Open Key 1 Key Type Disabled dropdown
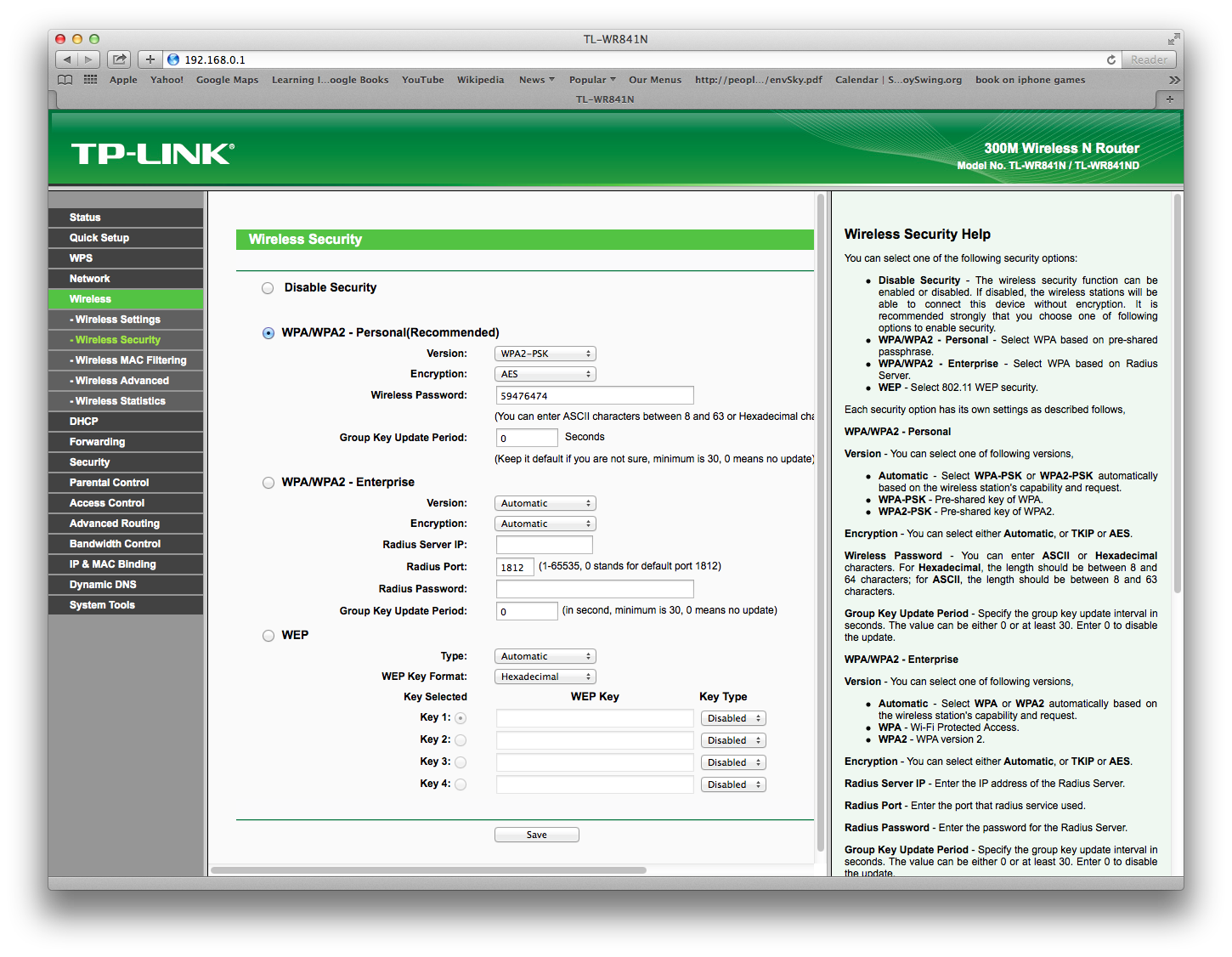This screenshot has width=1232, height=957. [x=734, y=718]
